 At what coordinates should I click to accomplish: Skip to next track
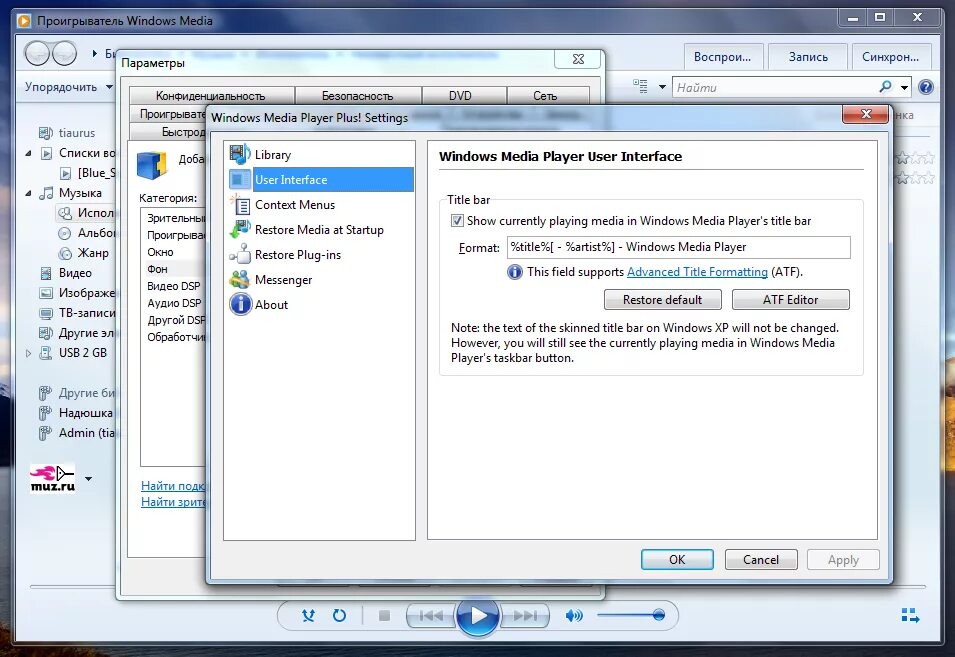pyautogui.click(x=525, y=616)
